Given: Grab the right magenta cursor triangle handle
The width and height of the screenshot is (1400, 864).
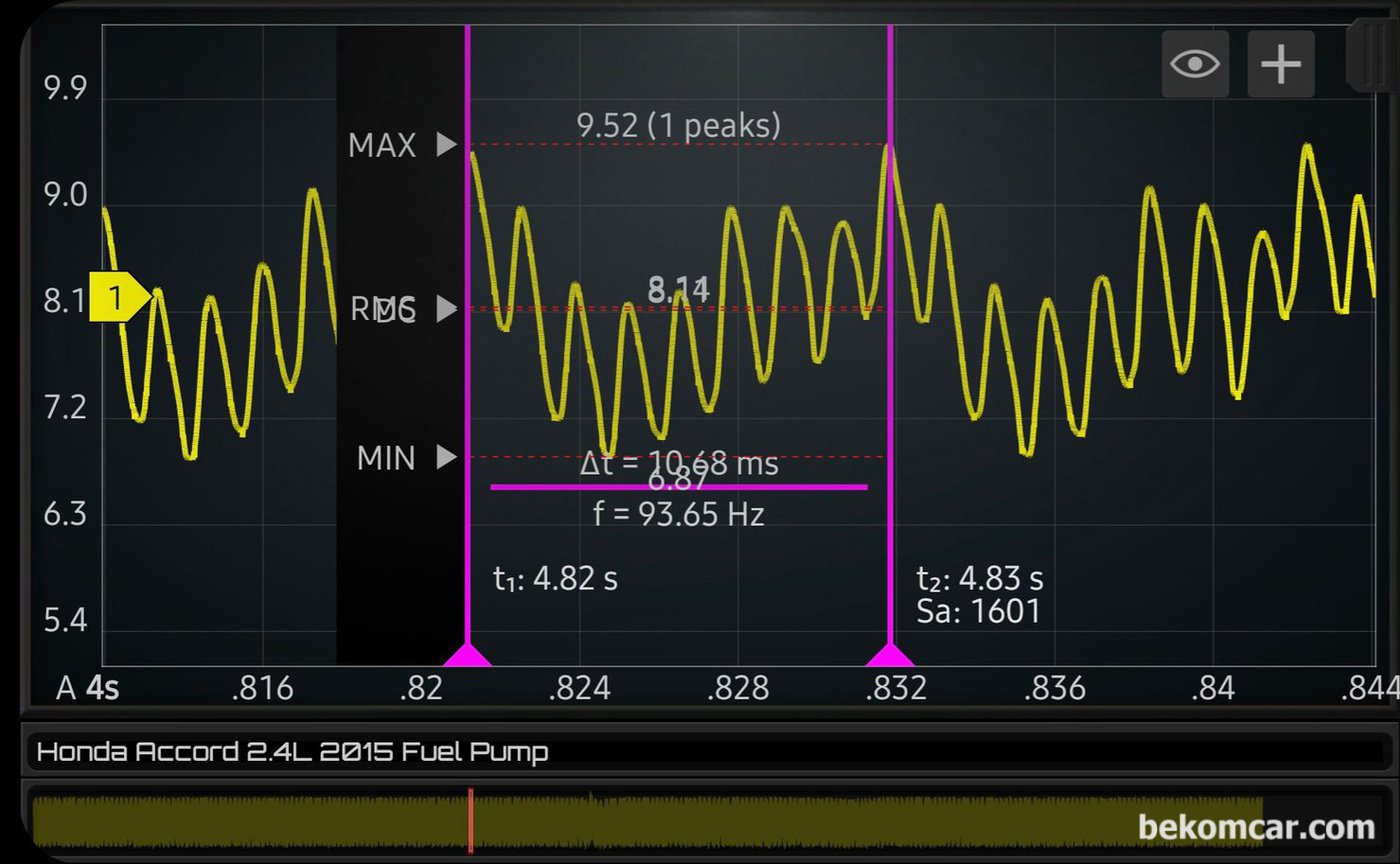Looking at the screenshot, I should [x=890, y=655].
